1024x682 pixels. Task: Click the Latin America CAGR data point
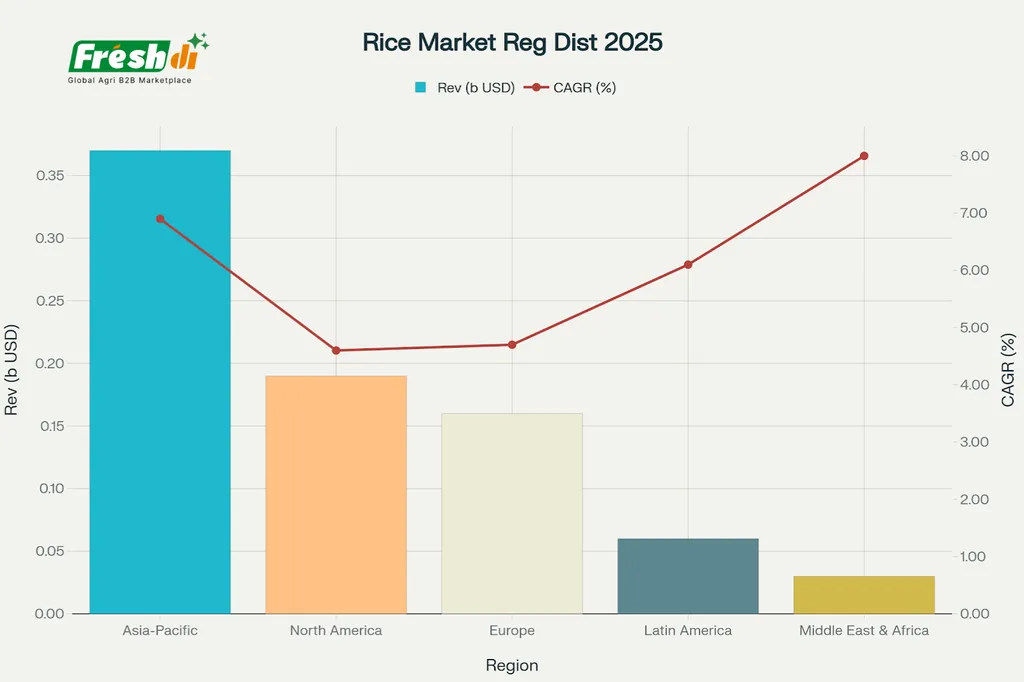tap(688, 265)
